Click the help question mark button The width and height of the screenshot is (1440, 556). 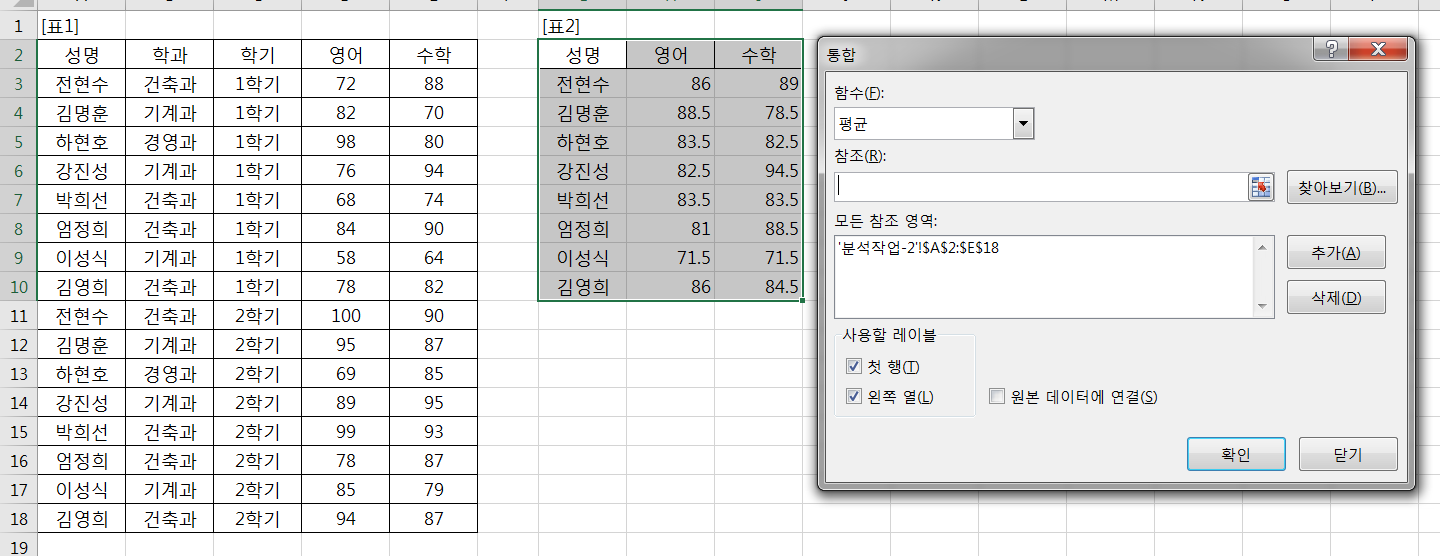pos(1331,50)
